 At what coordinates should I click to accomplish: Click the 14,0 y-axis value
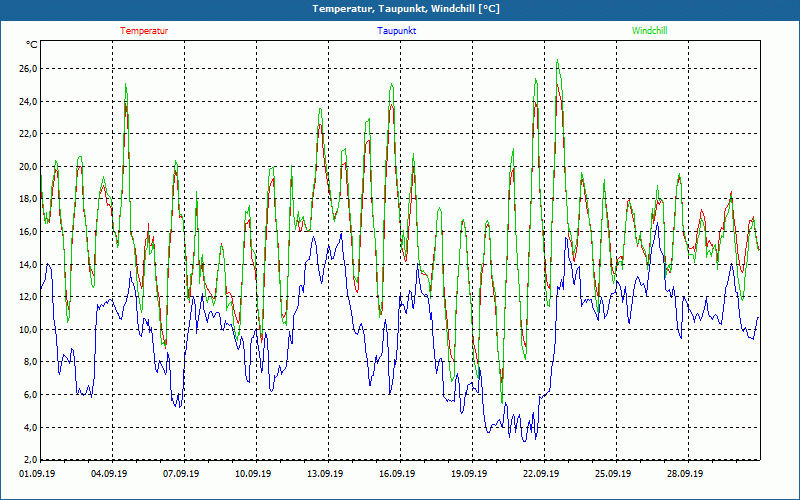tap(29, 264)
